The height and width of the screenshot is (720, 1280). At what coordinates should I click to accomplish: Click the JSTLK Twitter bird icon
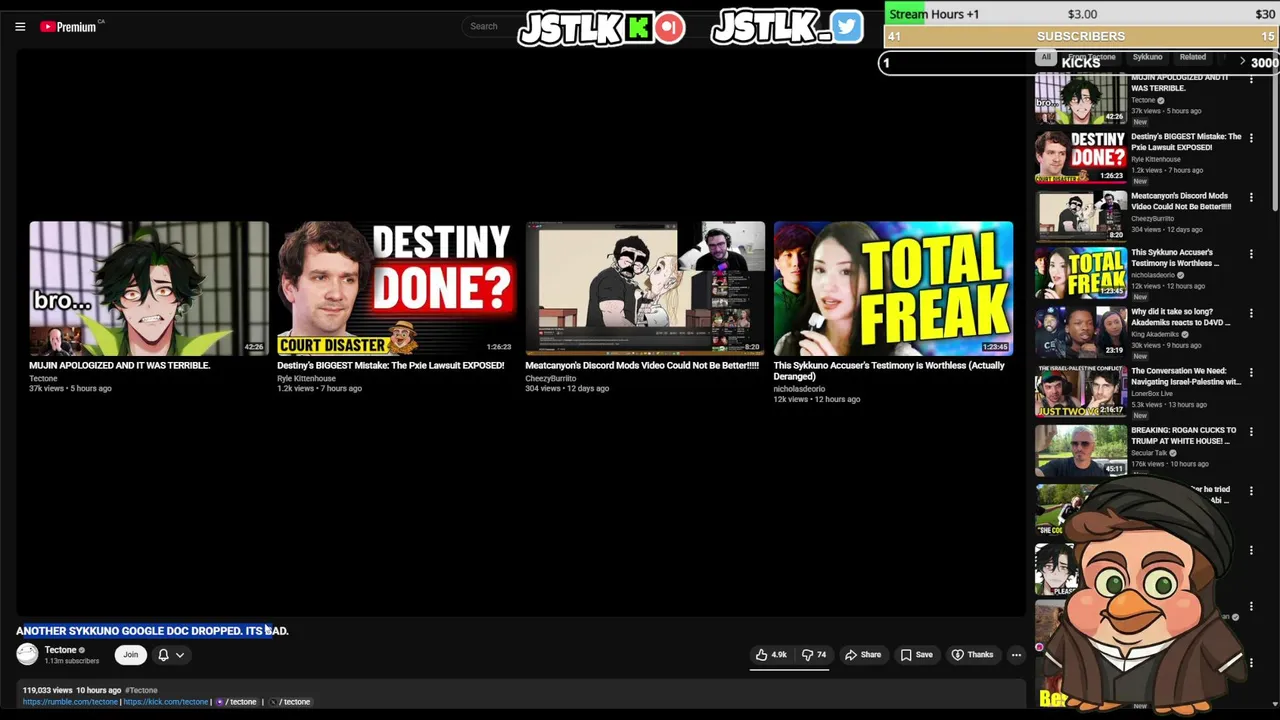(846, 27)
